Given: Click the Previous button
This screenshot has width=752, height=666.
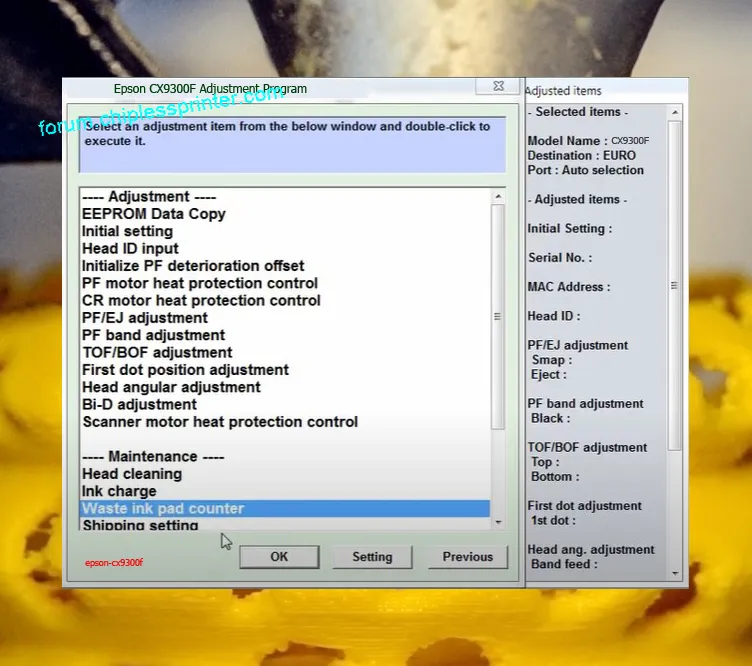Looking at the screenshot, I should (468, 557).
